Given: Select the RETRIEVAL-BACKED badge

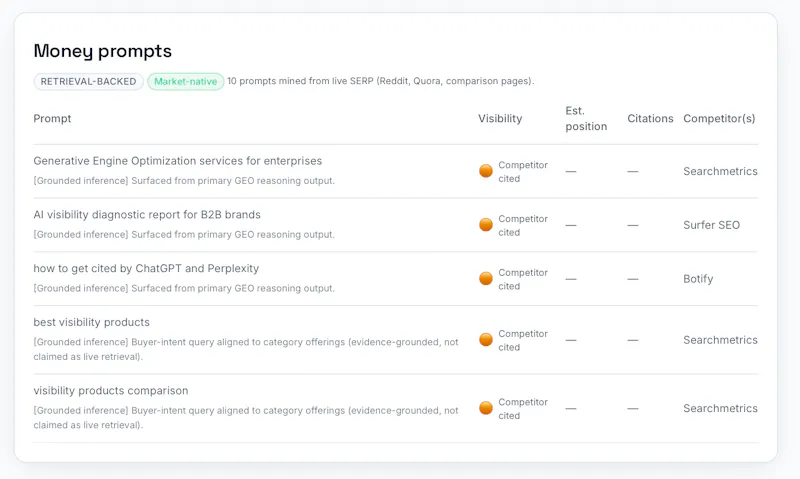Looking at the screenshot, I should 88,82.
